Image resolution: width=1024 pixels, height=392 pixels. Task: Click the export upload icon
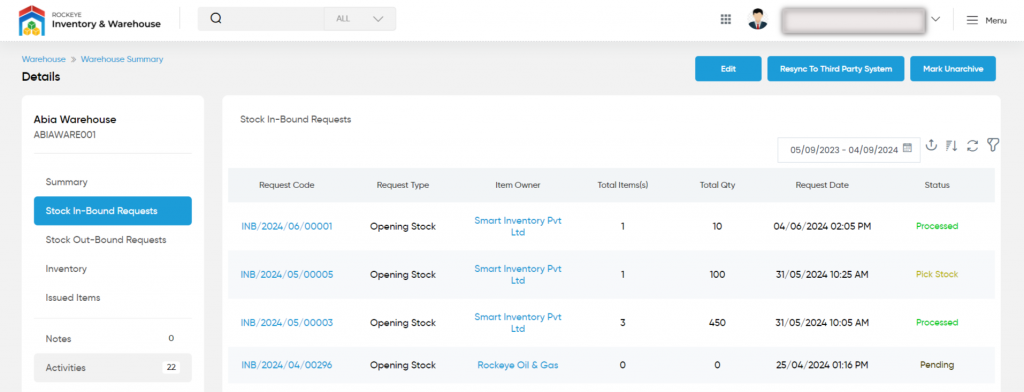[x=932, y=146]
